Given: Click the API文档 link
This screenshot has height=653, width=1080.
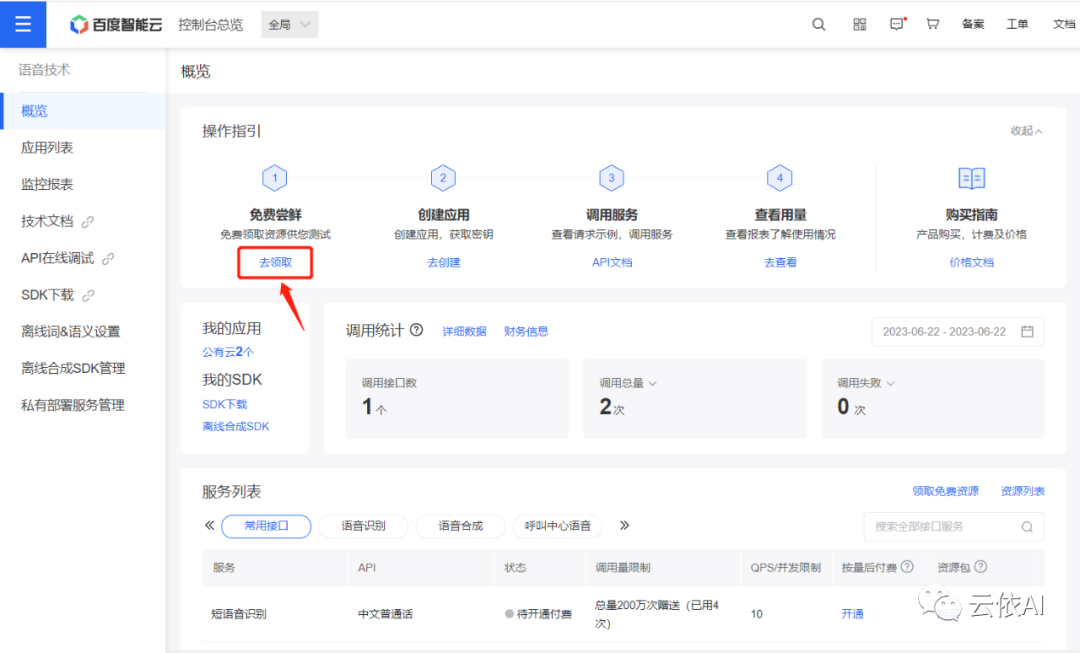Looking at the screenshot, I should (x=612, y=262).
